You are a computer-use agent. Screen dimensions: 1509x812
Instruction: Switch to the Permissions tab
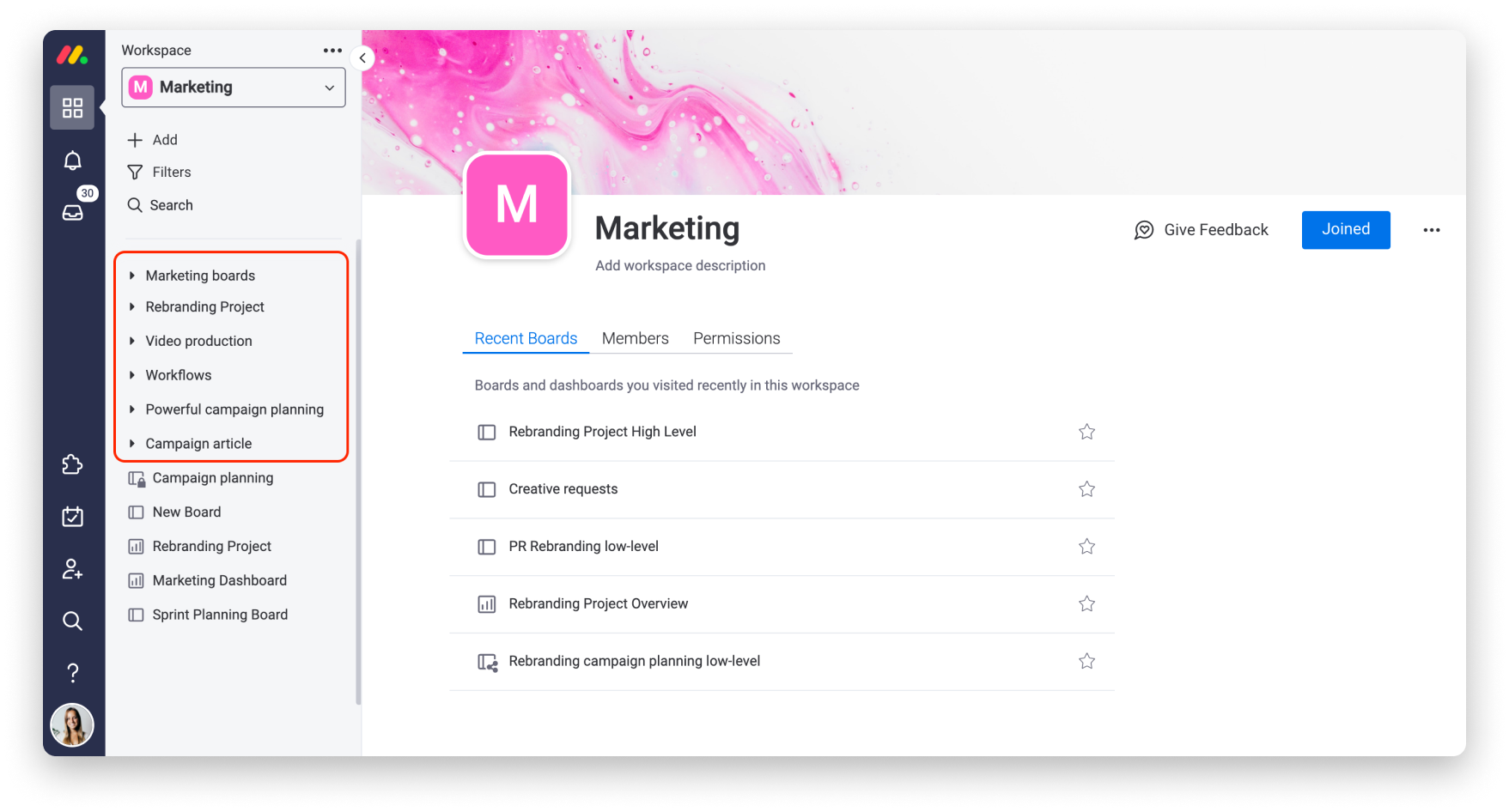pos(736,338)
